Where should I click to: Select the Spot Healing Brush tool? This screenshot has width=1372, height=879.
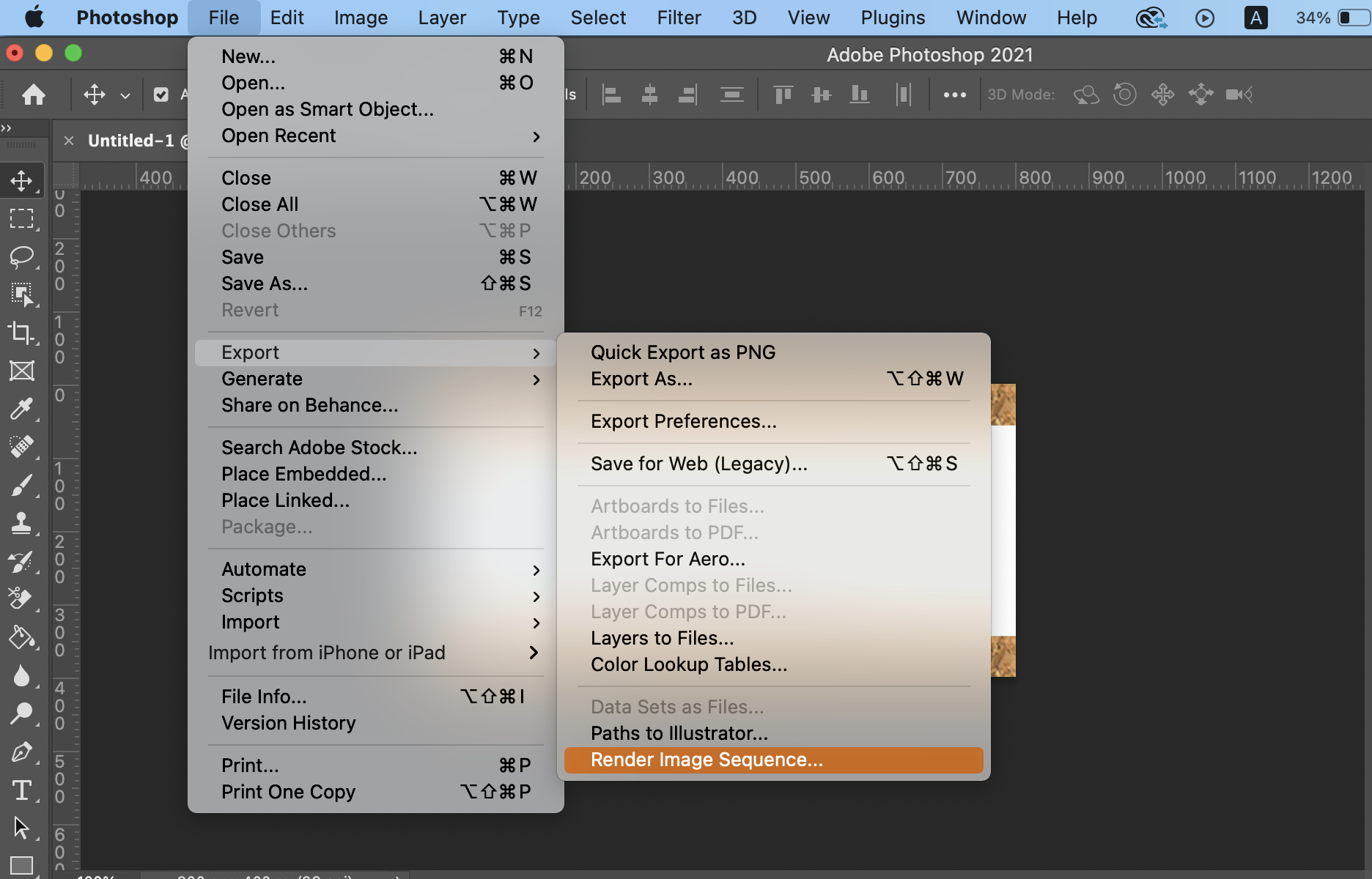(22, 447)
